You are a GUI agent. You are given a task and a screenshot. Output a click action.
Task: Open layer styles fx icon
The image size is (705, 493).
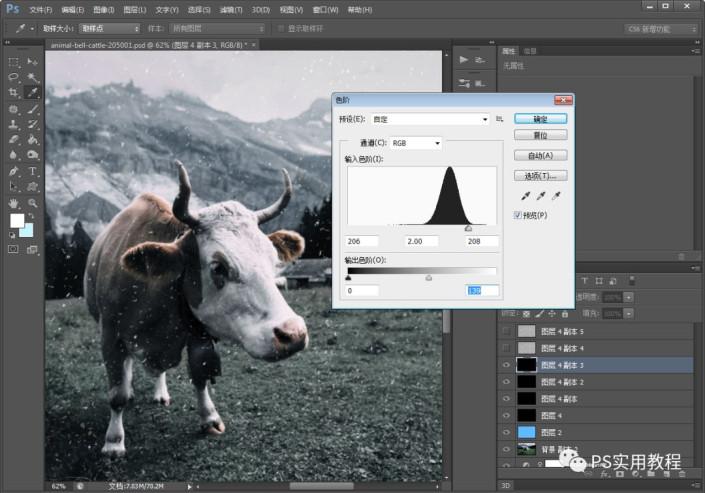click(605, 474)
